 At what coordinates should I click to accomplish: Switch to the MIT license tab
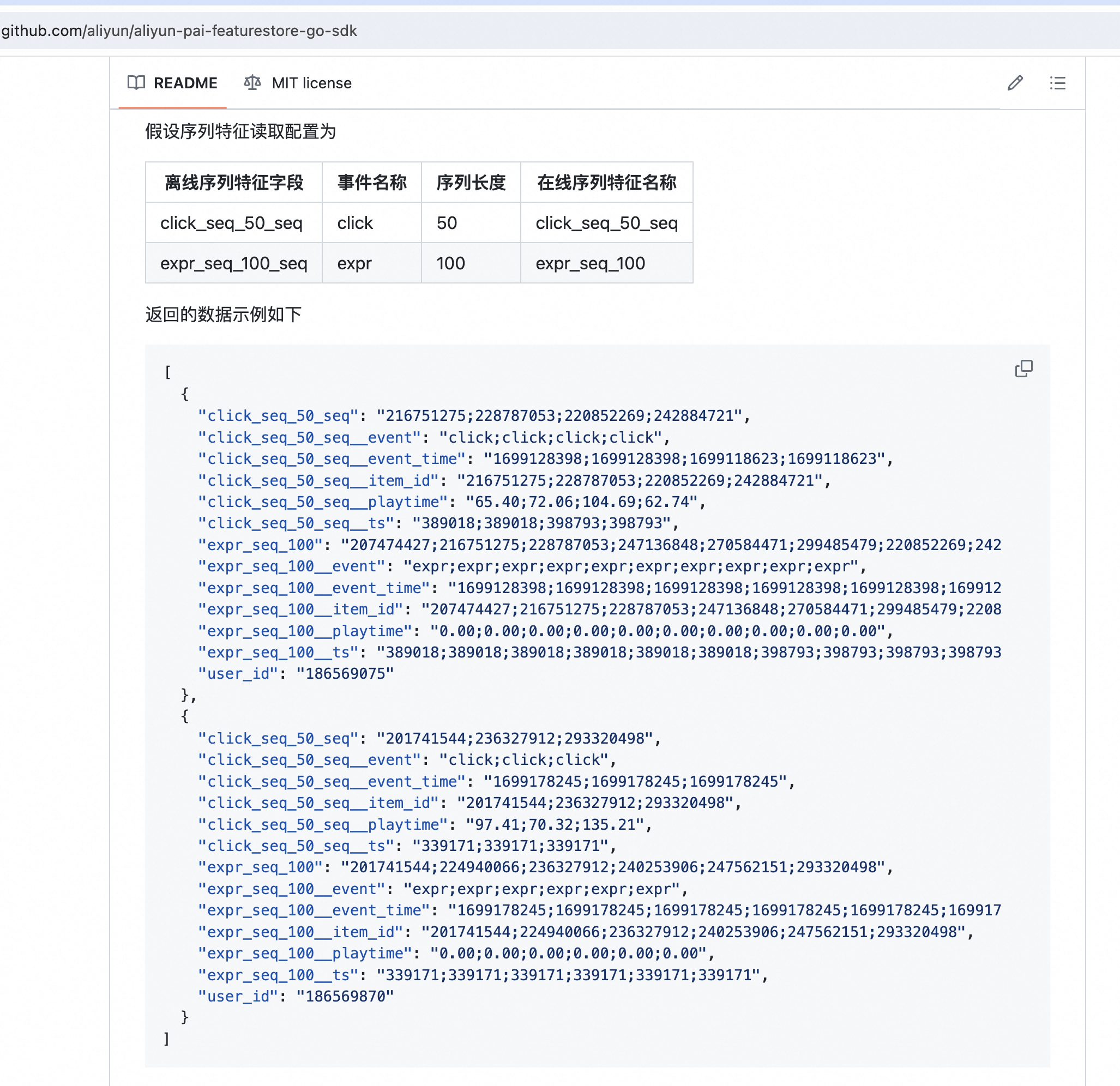tap(297, 83)
